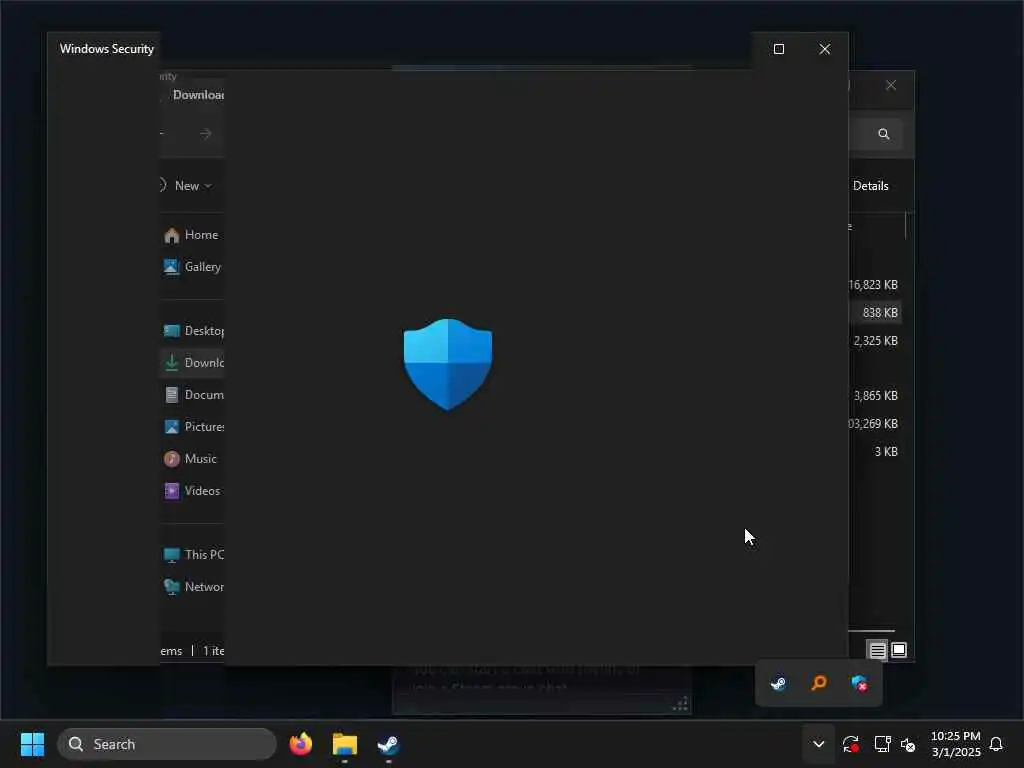Screen dimensions: 1024x768
Task: Click the Steam icon in the tray overflow popup
Action: coord(778,684)
